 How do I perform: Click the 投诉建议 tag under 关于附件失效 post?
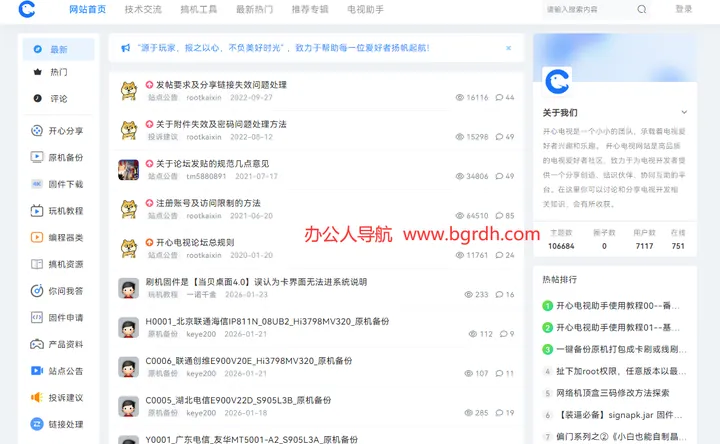163,137
